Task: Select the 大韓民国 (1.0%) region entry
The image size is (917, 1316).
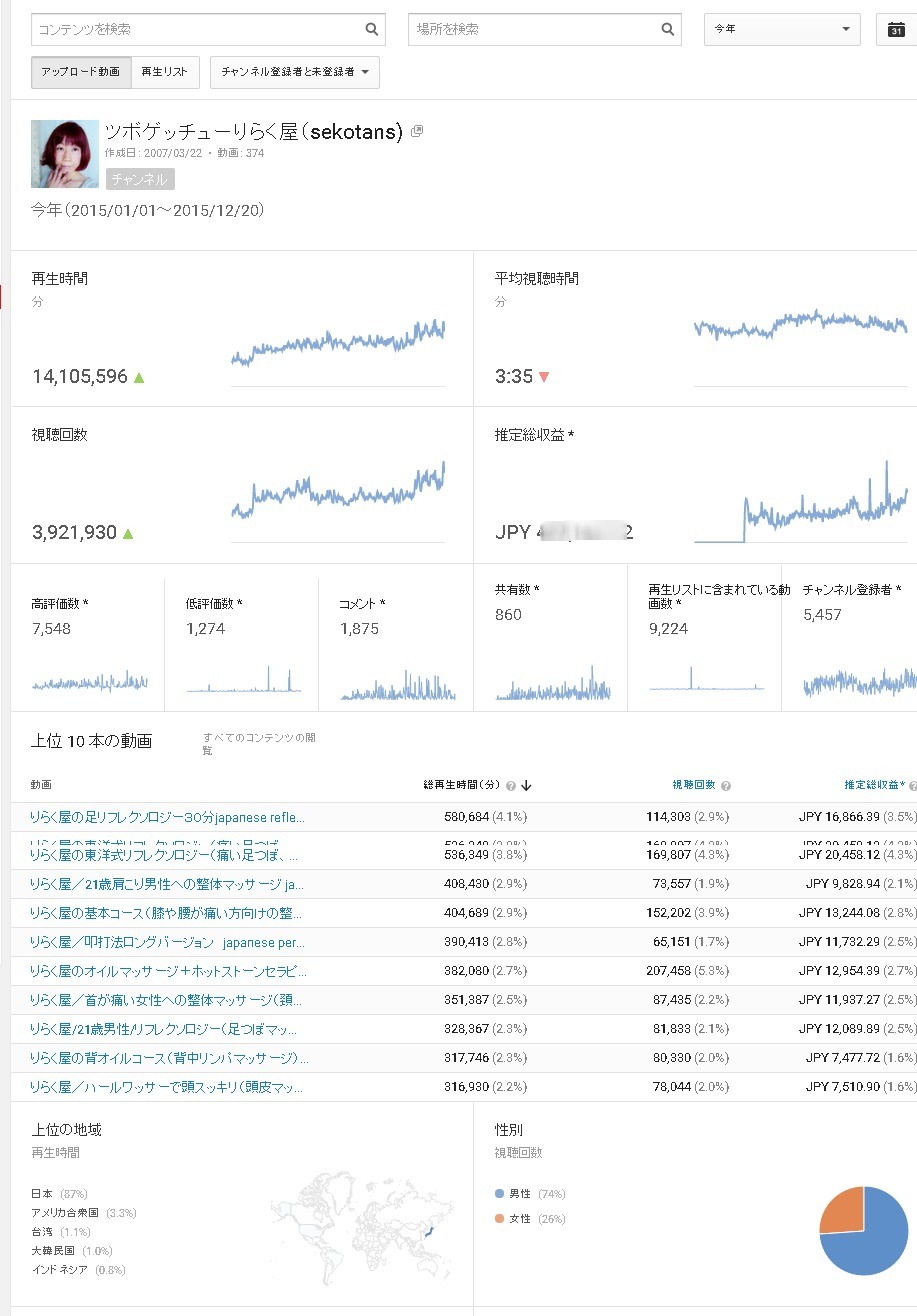Action: pos(72,1251)
